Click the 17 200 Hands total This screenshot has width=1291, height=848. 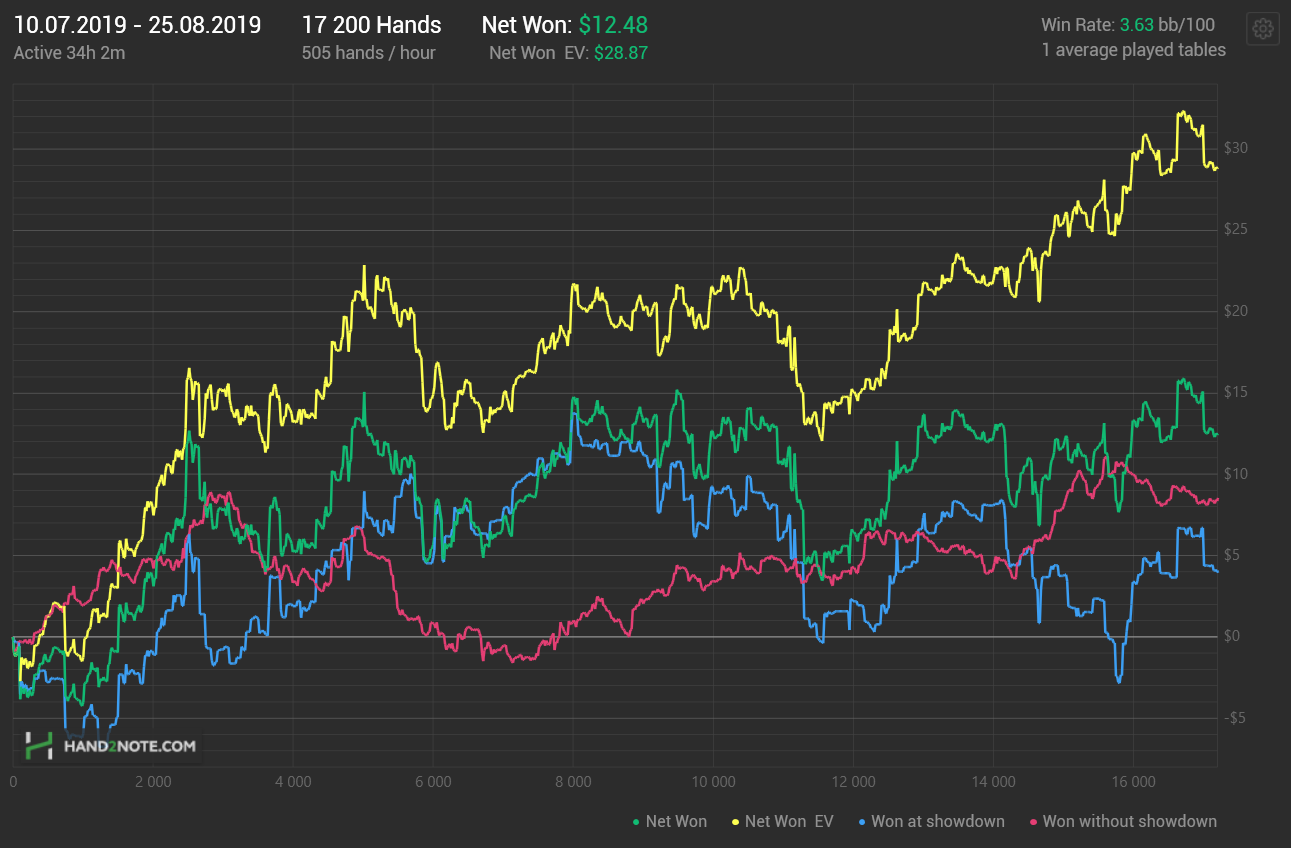click(x=371, y=25)
